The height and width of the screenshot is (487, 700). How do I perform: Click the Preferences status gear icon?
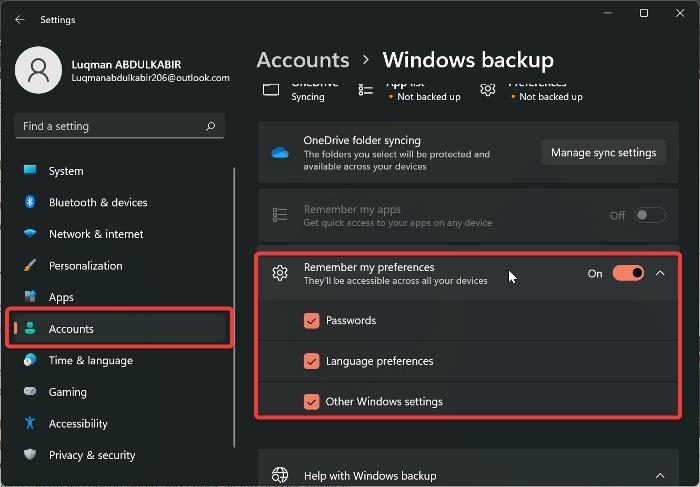click(x=488, y=90)
